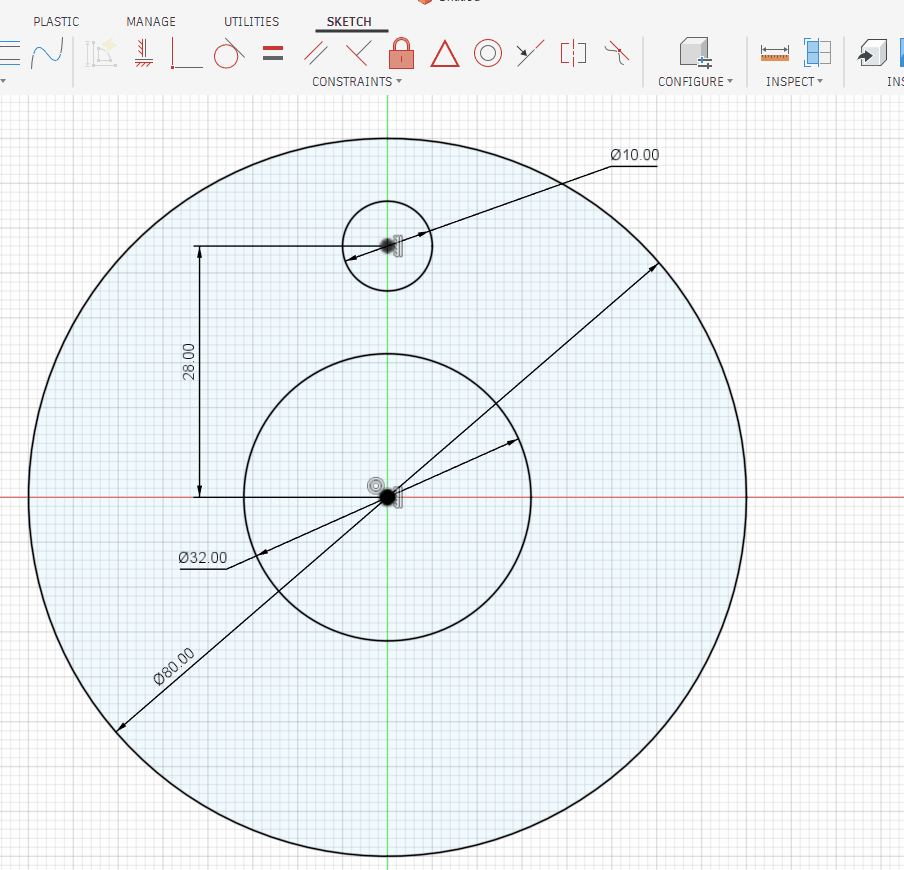The image size is (904, 870).
Task: Select the small circle's center point
Action: 387,246
